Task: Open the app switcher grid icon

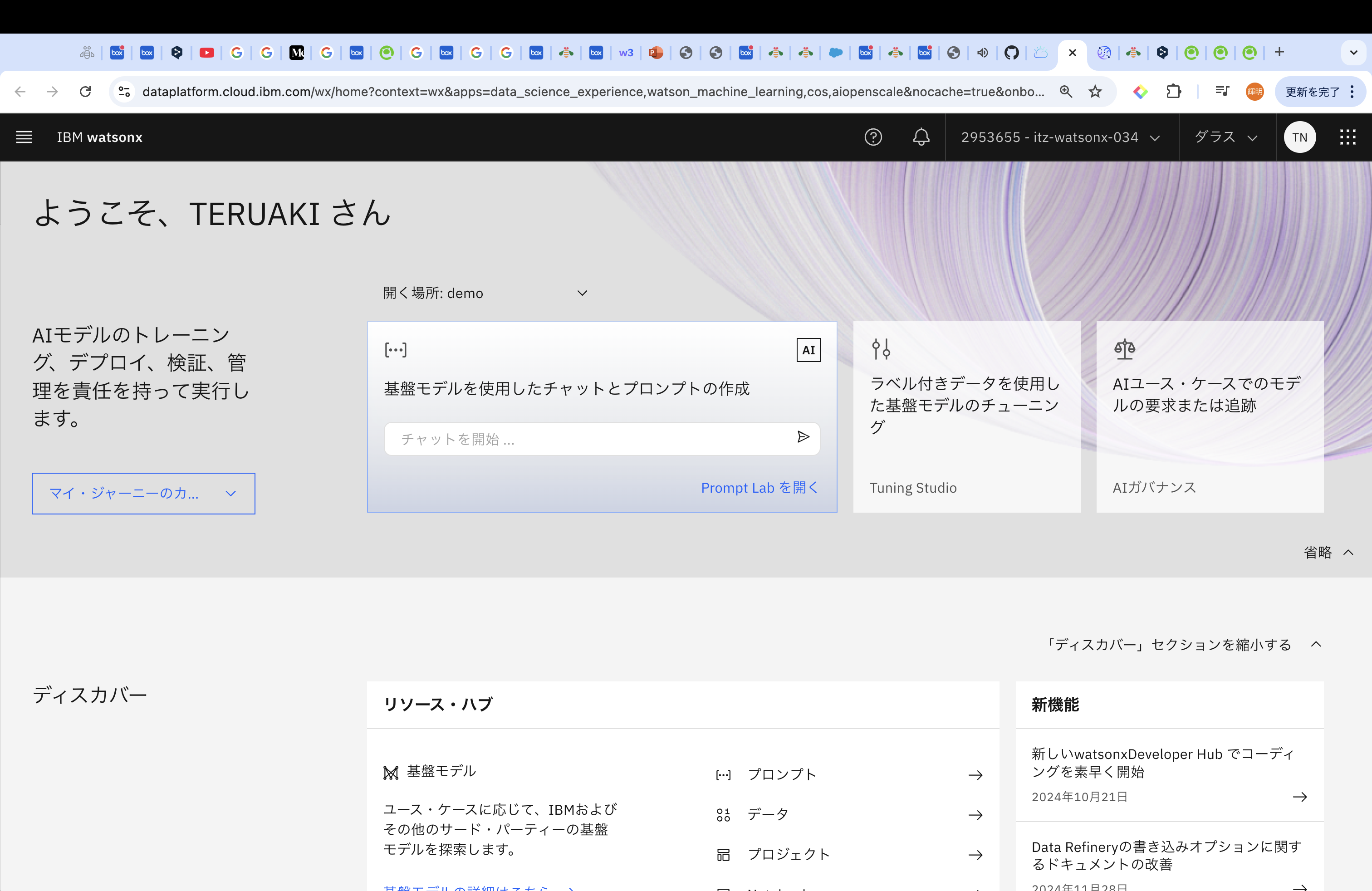Action: pyautogui.click(x=1347, y=137)
